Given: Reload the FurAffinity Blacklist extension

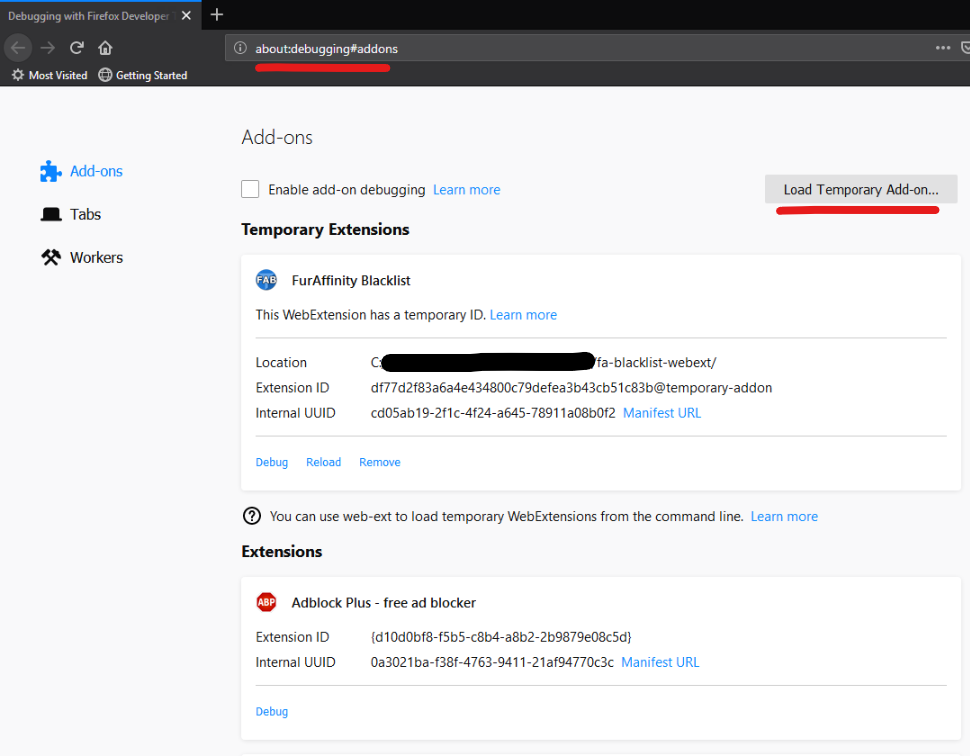Looking at the screenshot, I should pos(324,462).
